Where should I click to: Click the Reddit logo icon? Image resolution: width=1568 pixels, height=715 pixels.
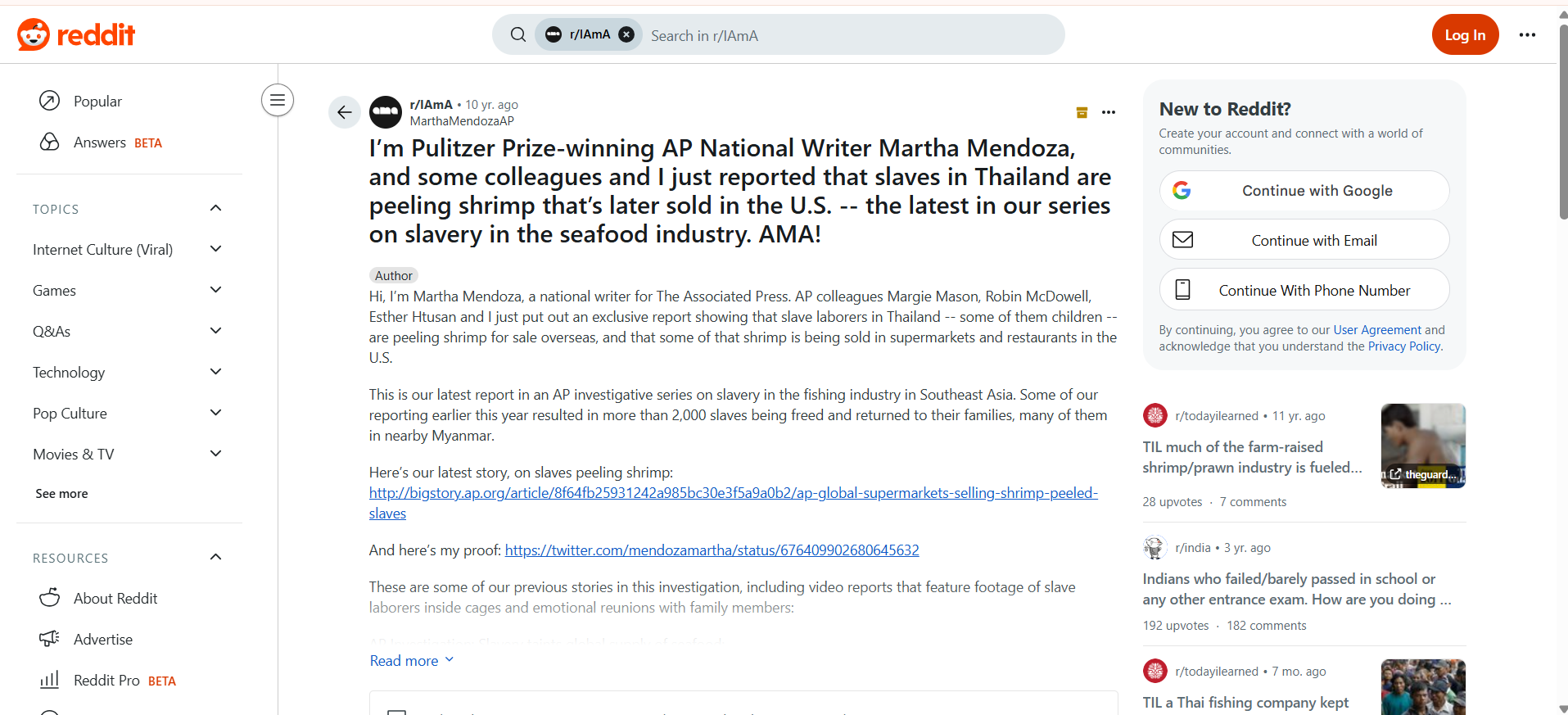pos(34,34)
